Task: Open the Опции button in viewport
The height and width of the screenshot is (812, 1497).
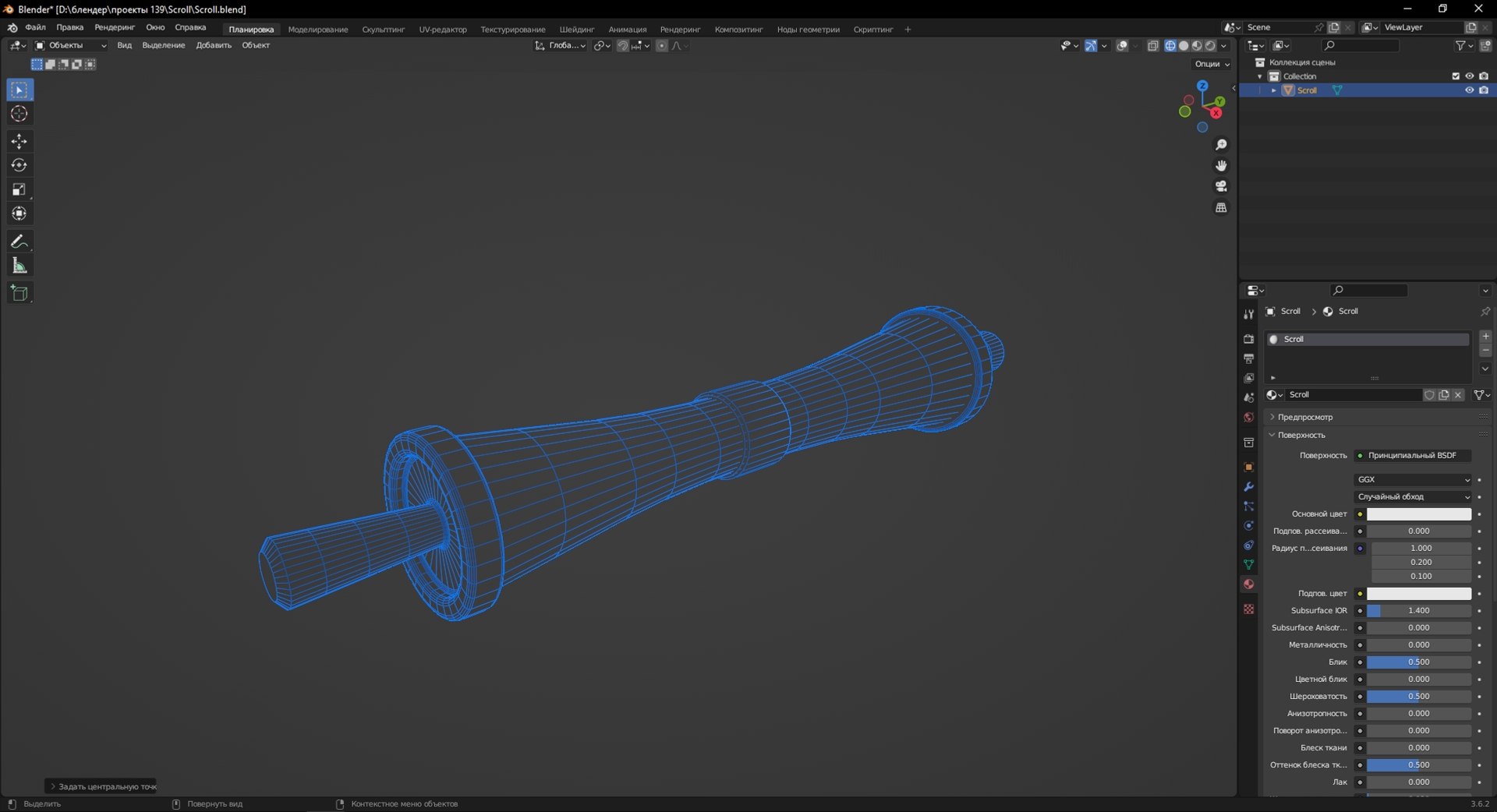Action: pos(1212,64)
